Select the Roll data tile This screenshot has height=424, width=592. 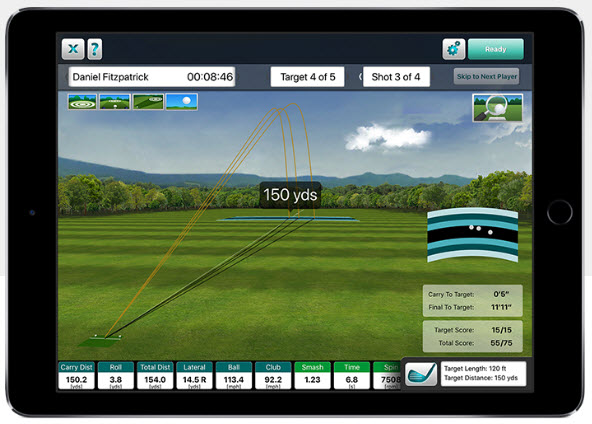[116, 376]
